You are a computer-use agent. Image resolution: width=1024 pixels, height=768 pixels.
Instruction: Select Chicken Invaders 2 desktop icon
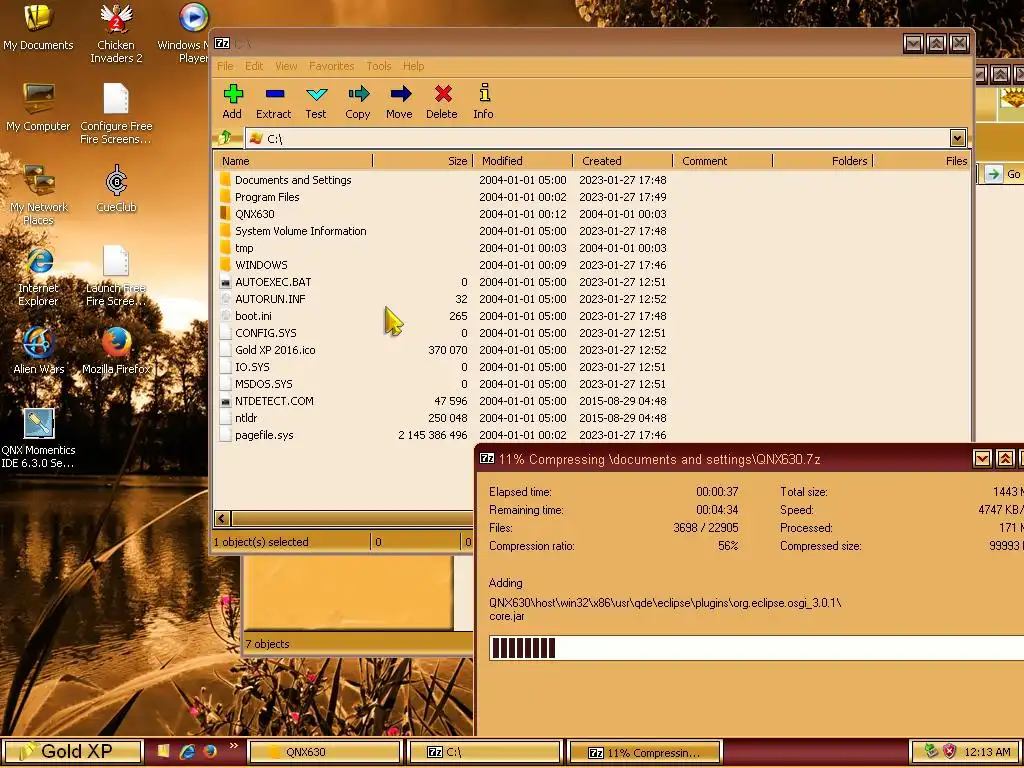click(x=116, y=34)
